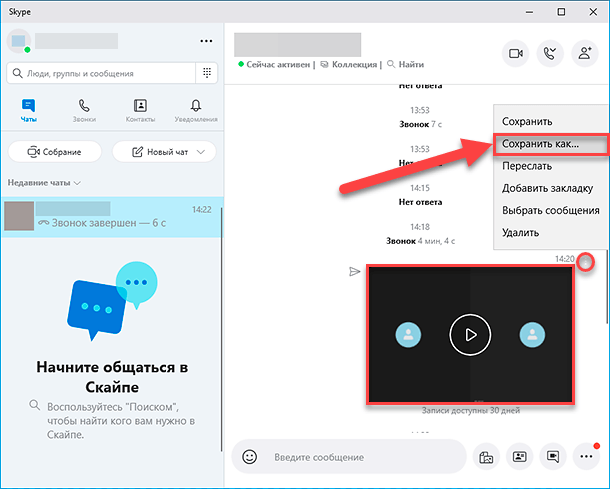Click the 14:15 Нет ответа entry

420,195
